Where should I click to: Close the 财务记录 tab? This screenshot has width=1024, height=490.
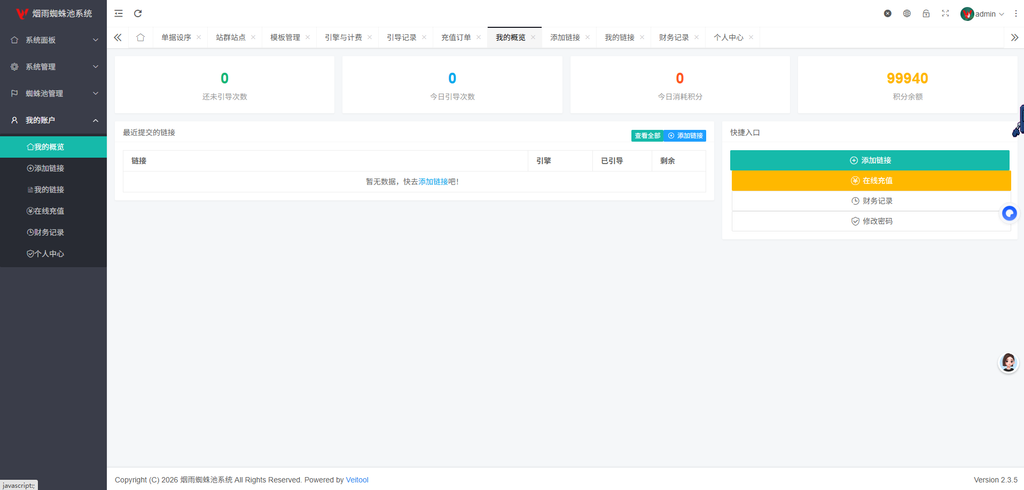(696, 37)
